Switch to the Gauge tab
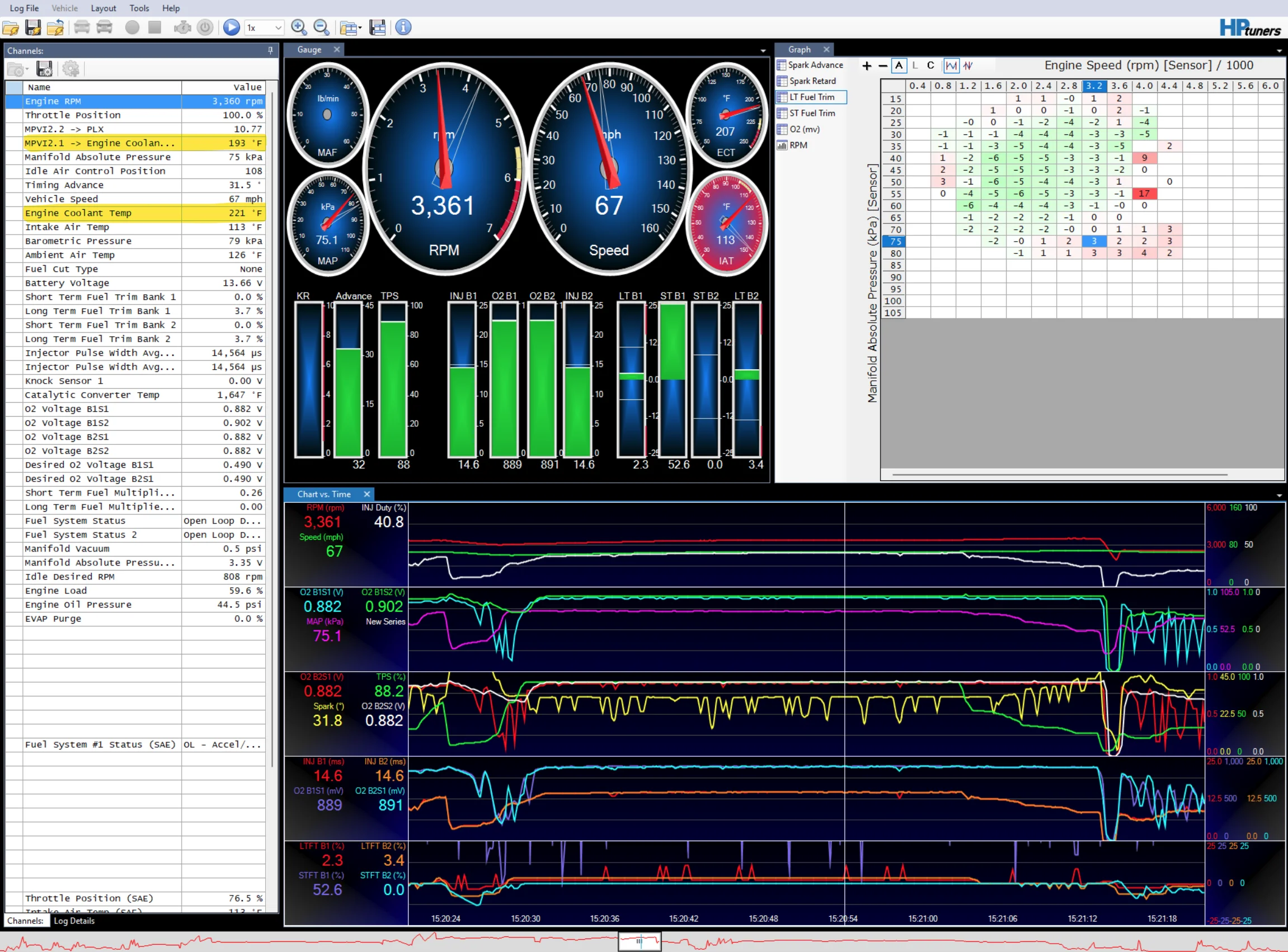The width and height of the screenshot is (1288, 952). tap(309, 50)
